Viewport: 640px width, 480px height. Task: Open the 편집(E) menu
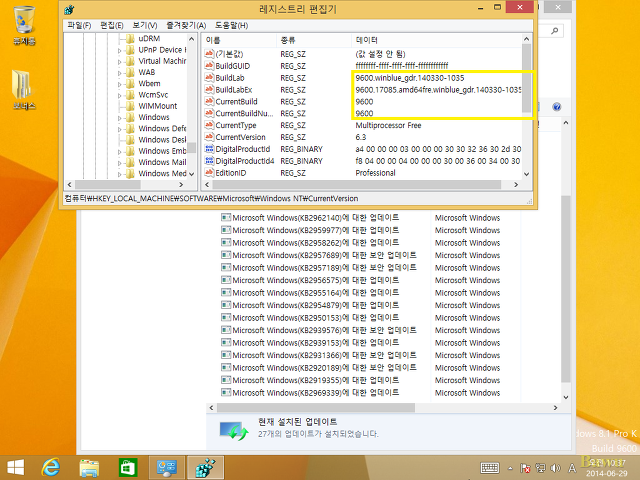coord(112,25)
